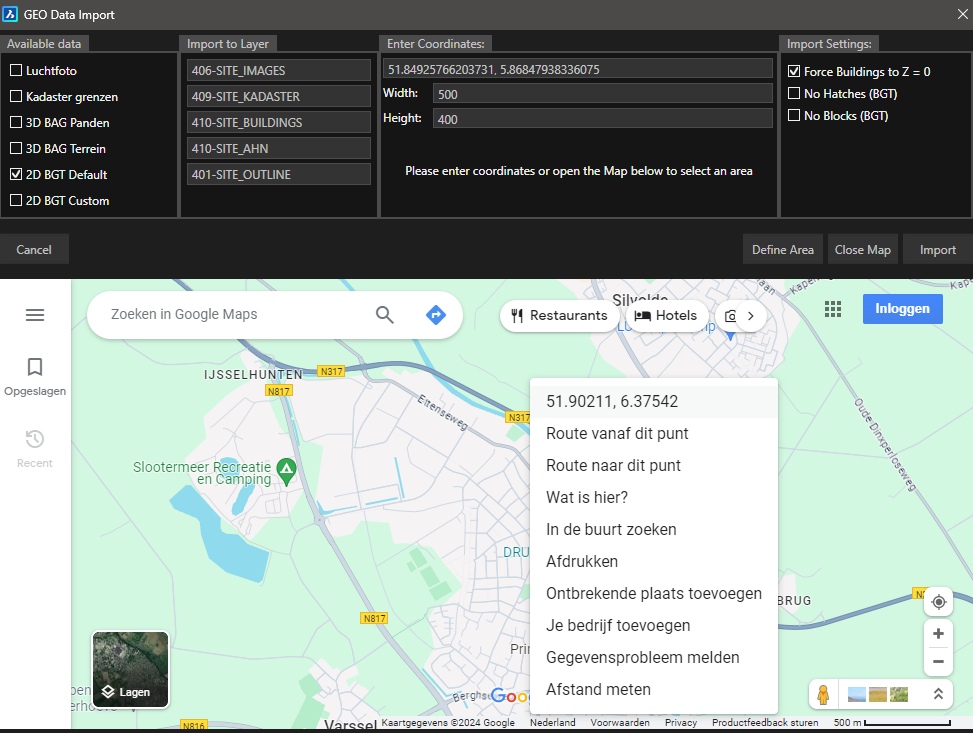973x733 pixels.
Task: Select Route naar dit punt
Action: coord(614,465)
